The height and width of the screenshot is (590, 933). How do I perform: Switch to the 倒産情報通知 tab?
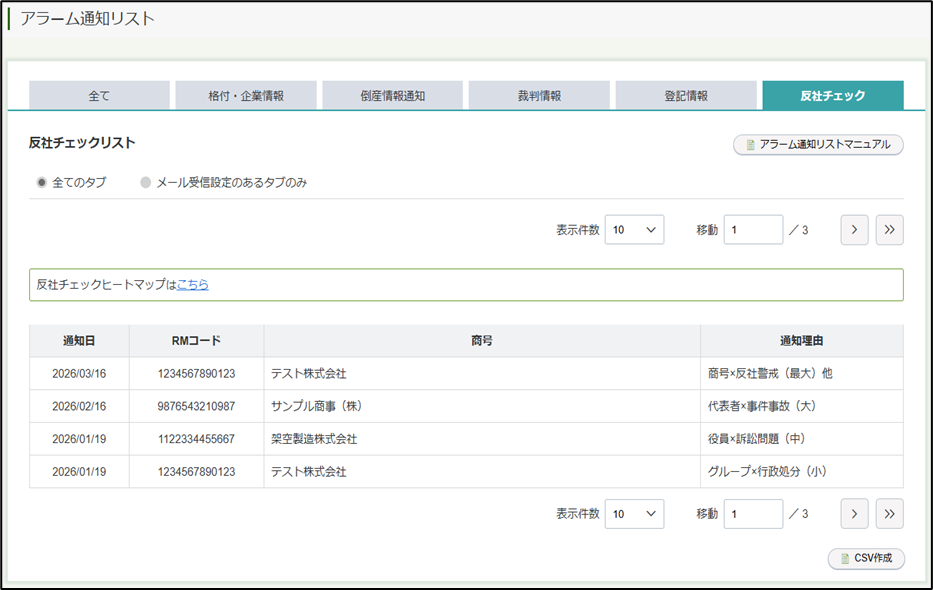(x=392, y=96)
